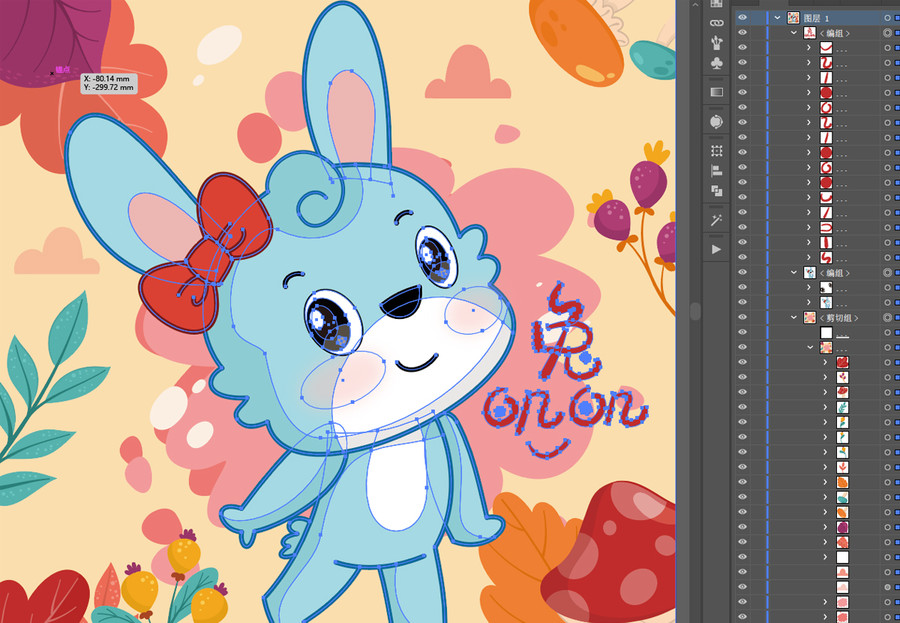Click the bunny's white belly patch
Screen dimensions: 900x623
[397, 486]
